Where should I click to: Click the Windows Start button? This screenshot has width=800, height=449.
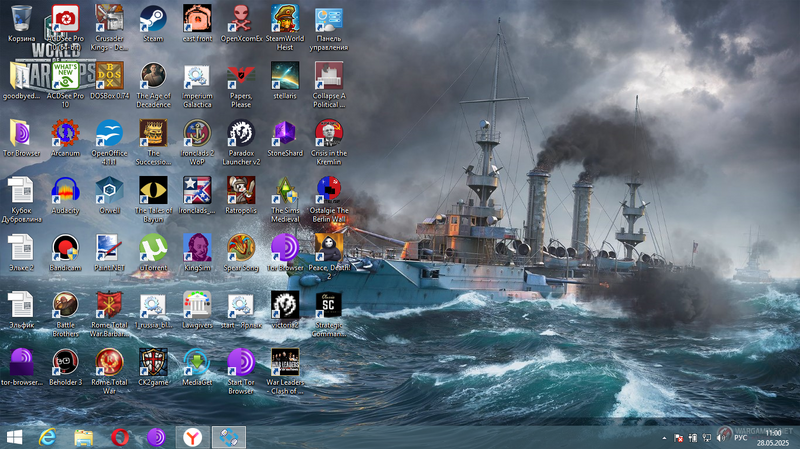coord(14,437)
